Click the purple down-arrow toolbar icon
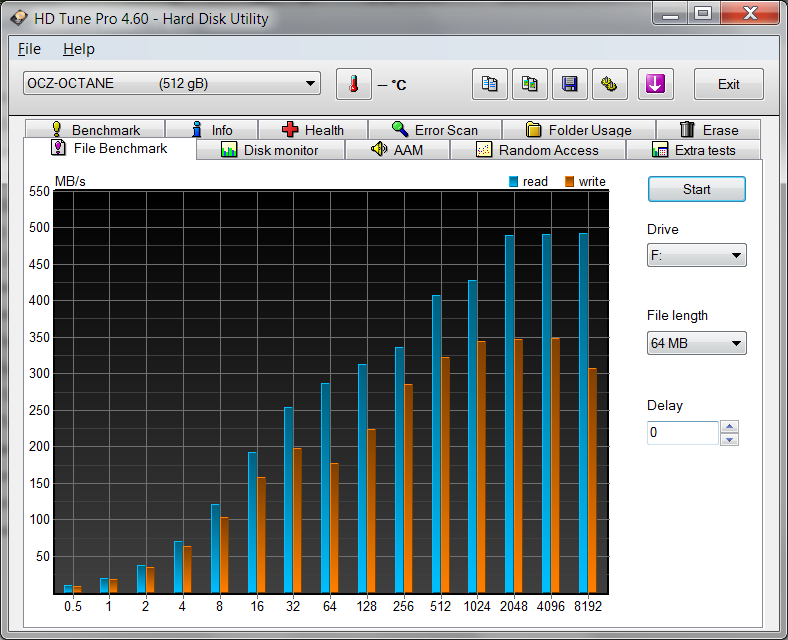This screenshot has width=788, height=640. click(655, 84)
